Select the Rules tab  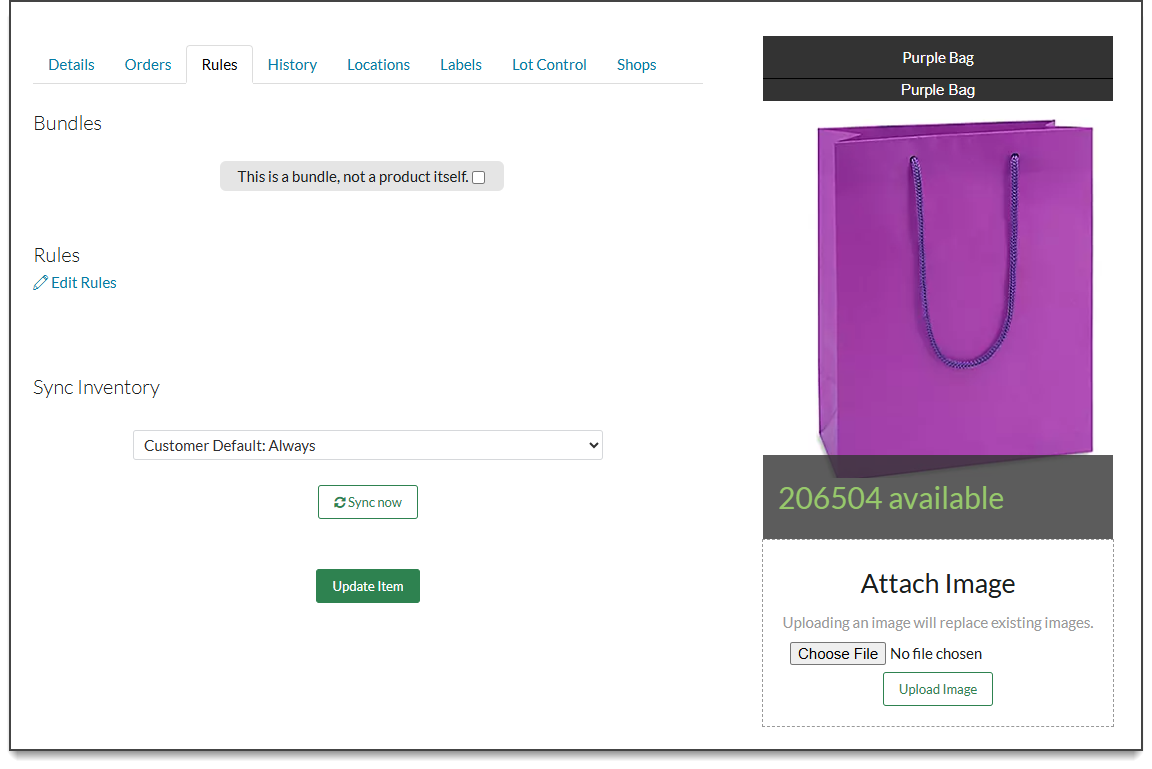click(219, 65)
